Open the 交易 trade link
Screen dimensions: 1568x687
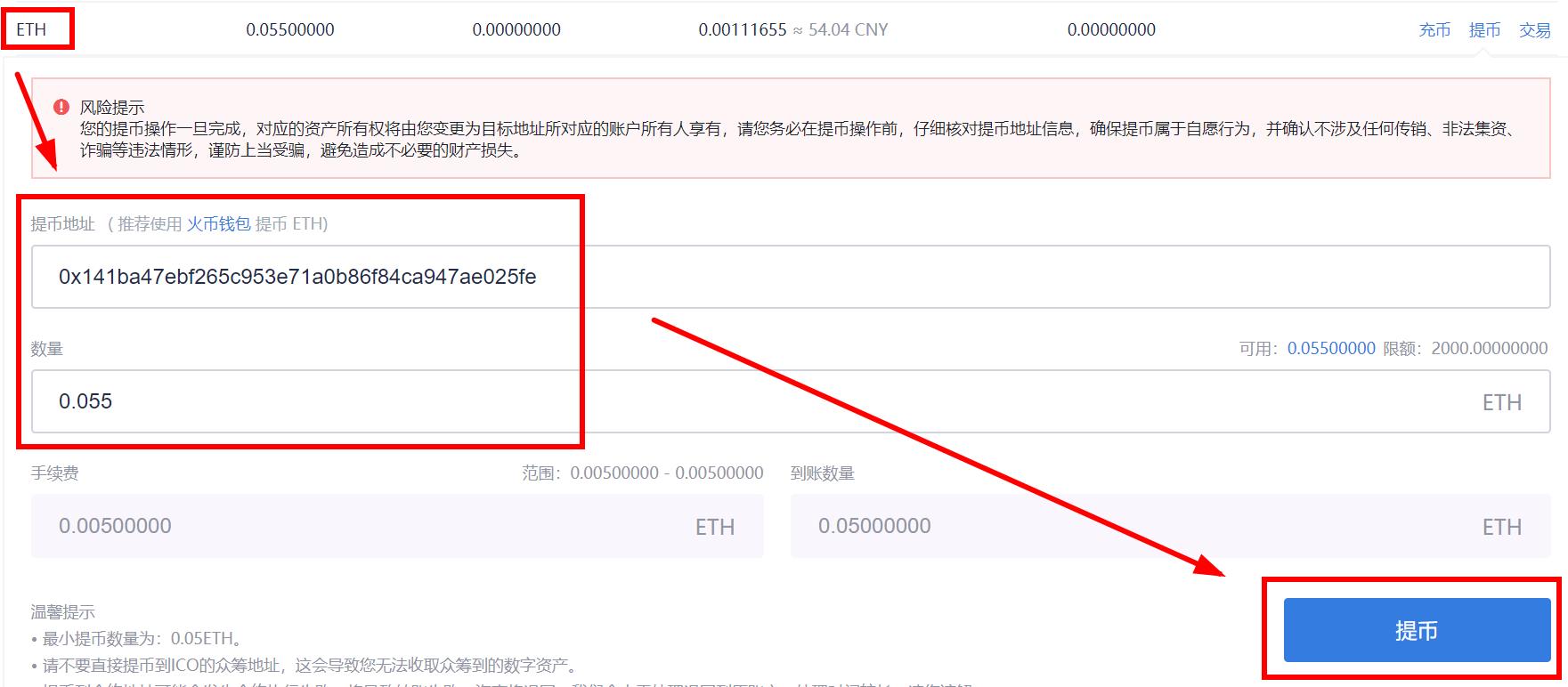click(1534, 30)
